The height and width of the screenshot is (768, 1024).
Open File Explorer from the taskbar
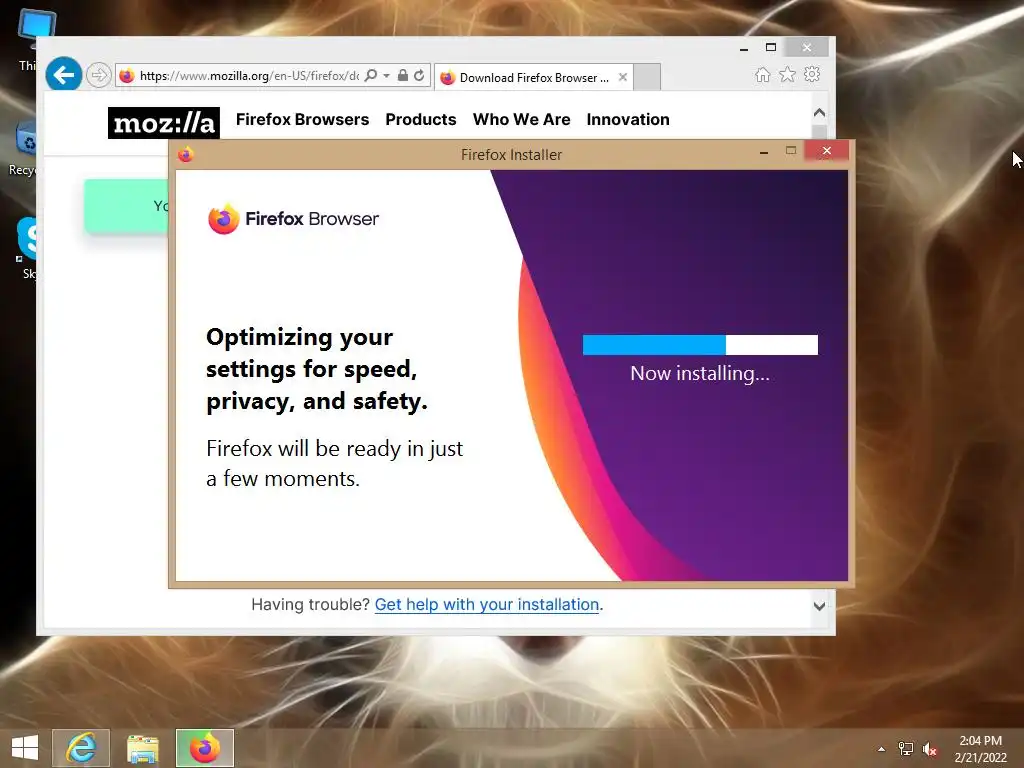click(x=143, y=748)
